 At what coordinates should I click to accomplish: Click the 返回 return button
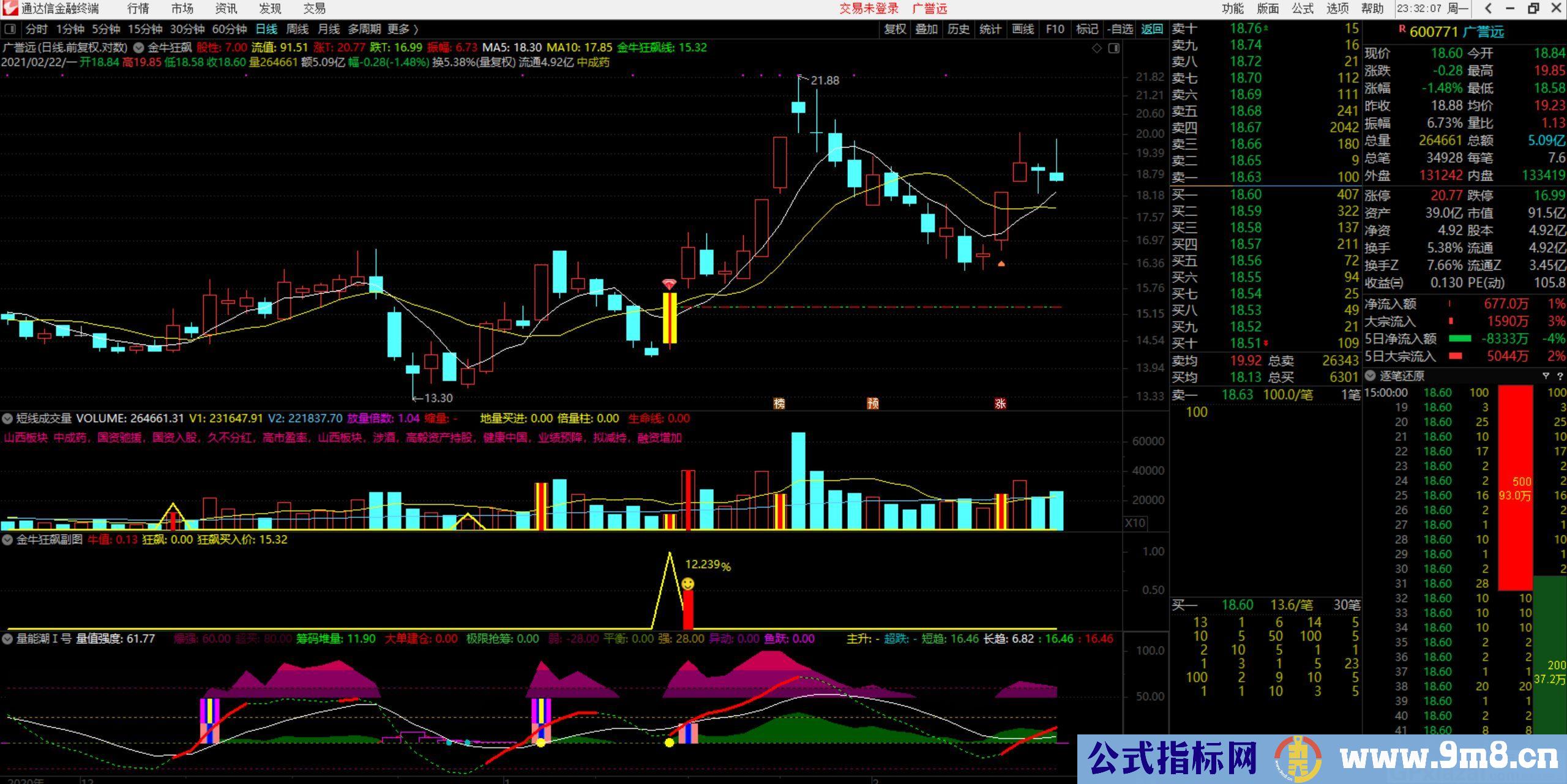coord(1152,29)
